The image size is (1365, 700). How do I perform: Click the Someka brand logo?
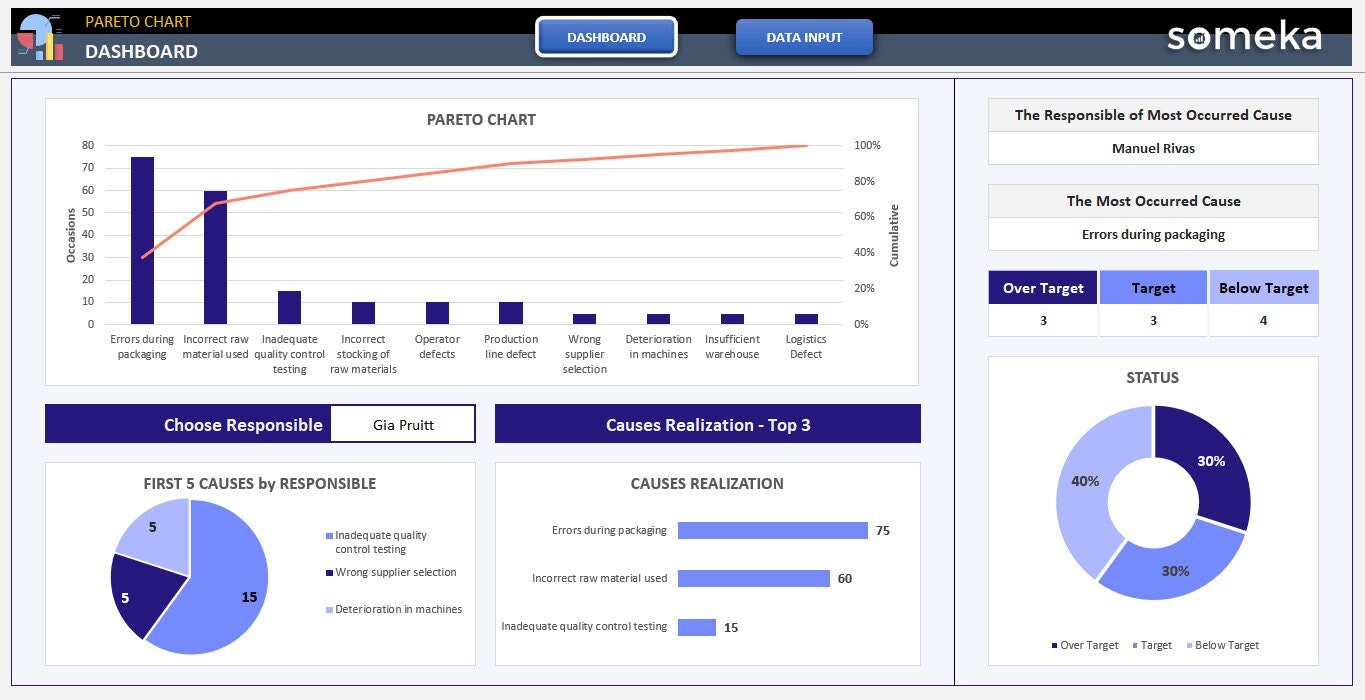[x=1244, y=37]
